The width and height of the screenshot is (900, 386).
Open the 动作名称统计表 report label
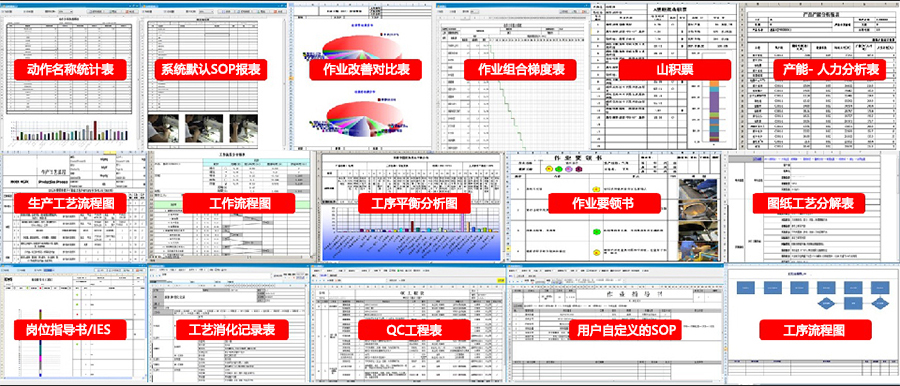[x=71, y=70]
